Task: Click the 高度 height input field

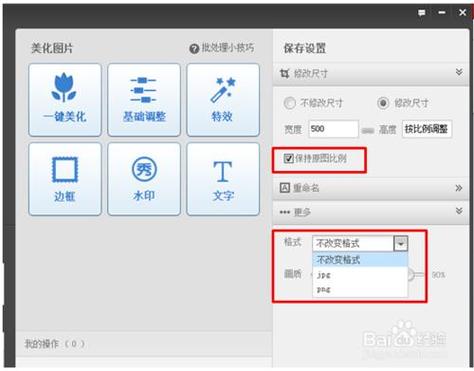Action: pyautogui.click(x=427, y=129)
